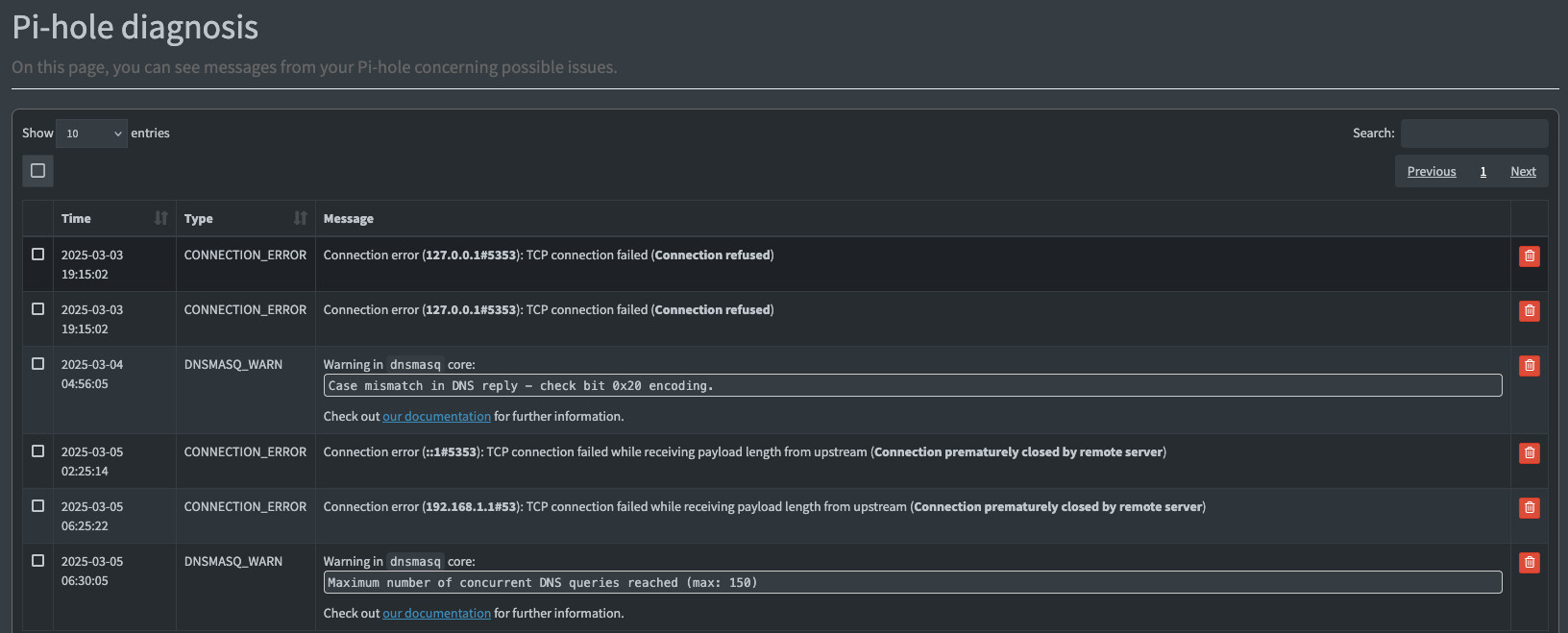The image size is (1568, 633).
Task: Toggle the select-all checkbox above the table
Action: click(37, 170)
